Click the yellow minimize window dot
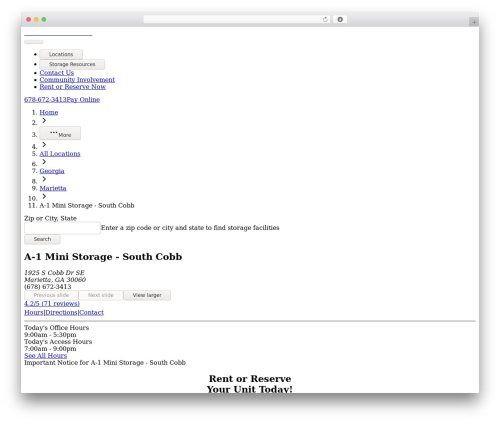 (36, 20)
